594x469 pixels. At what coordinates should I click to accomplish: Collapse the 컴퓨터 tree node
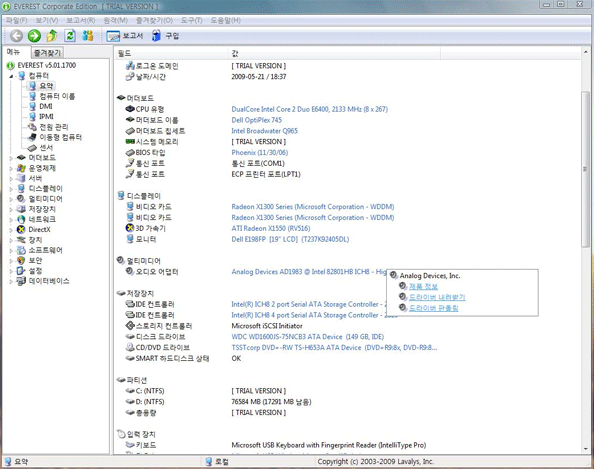[11, 76]
